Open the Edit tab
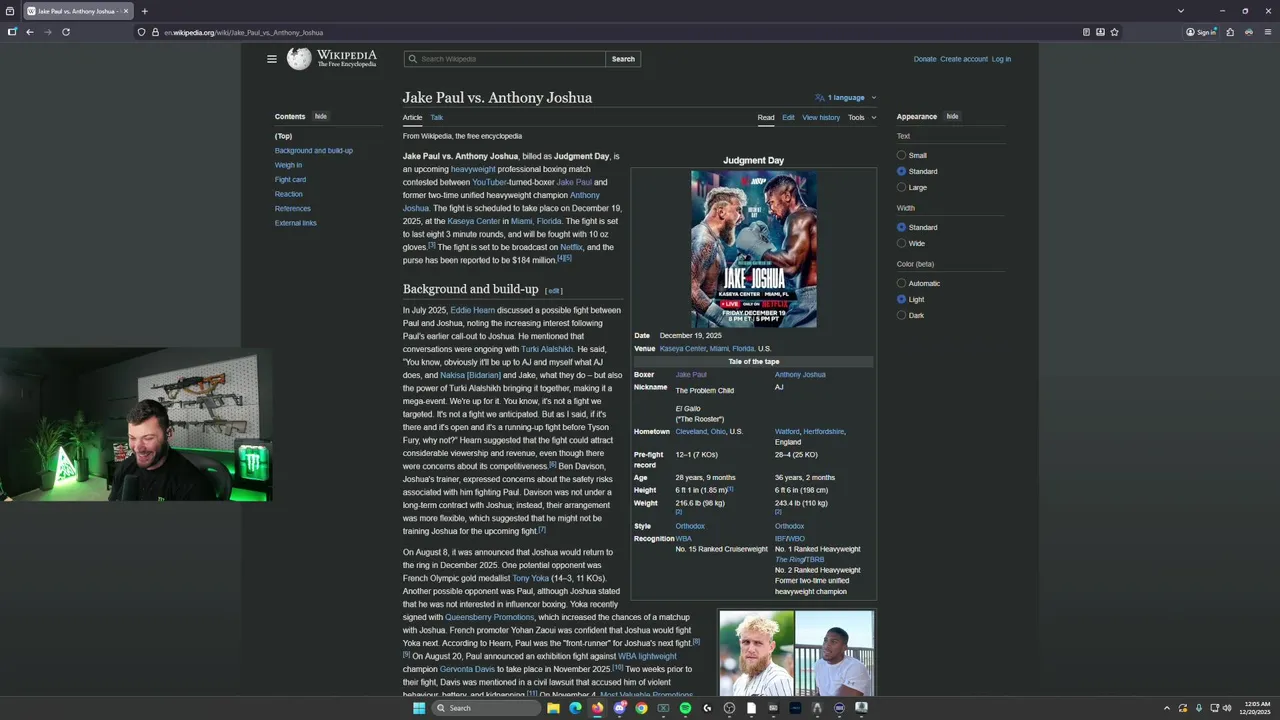Viewport: 1280px width, 720px height. 788,117
